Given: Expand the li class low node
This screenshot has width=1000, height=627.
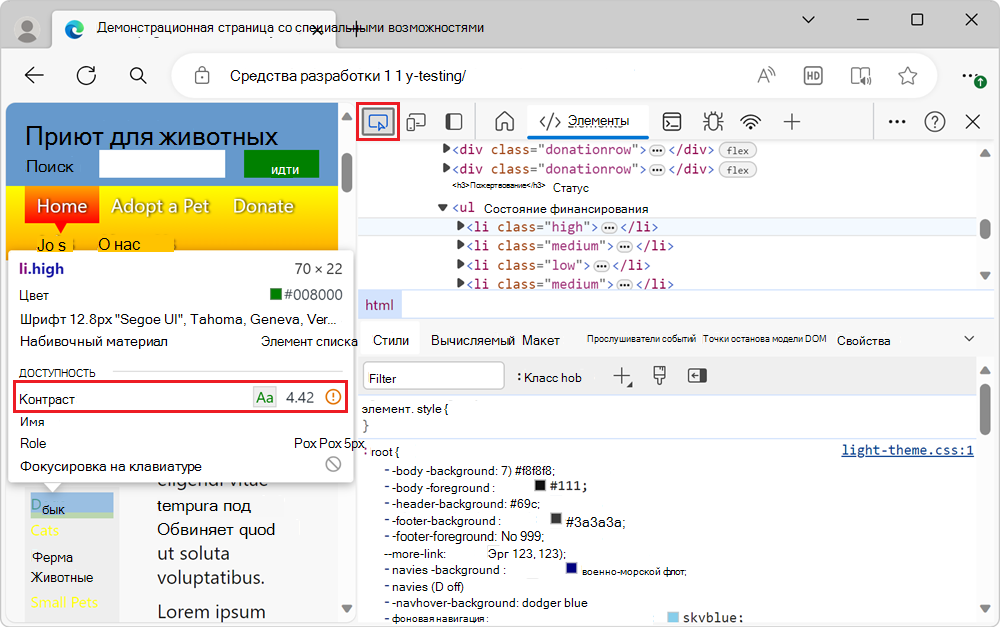Looking at the screenshot, I should [460, 263].
